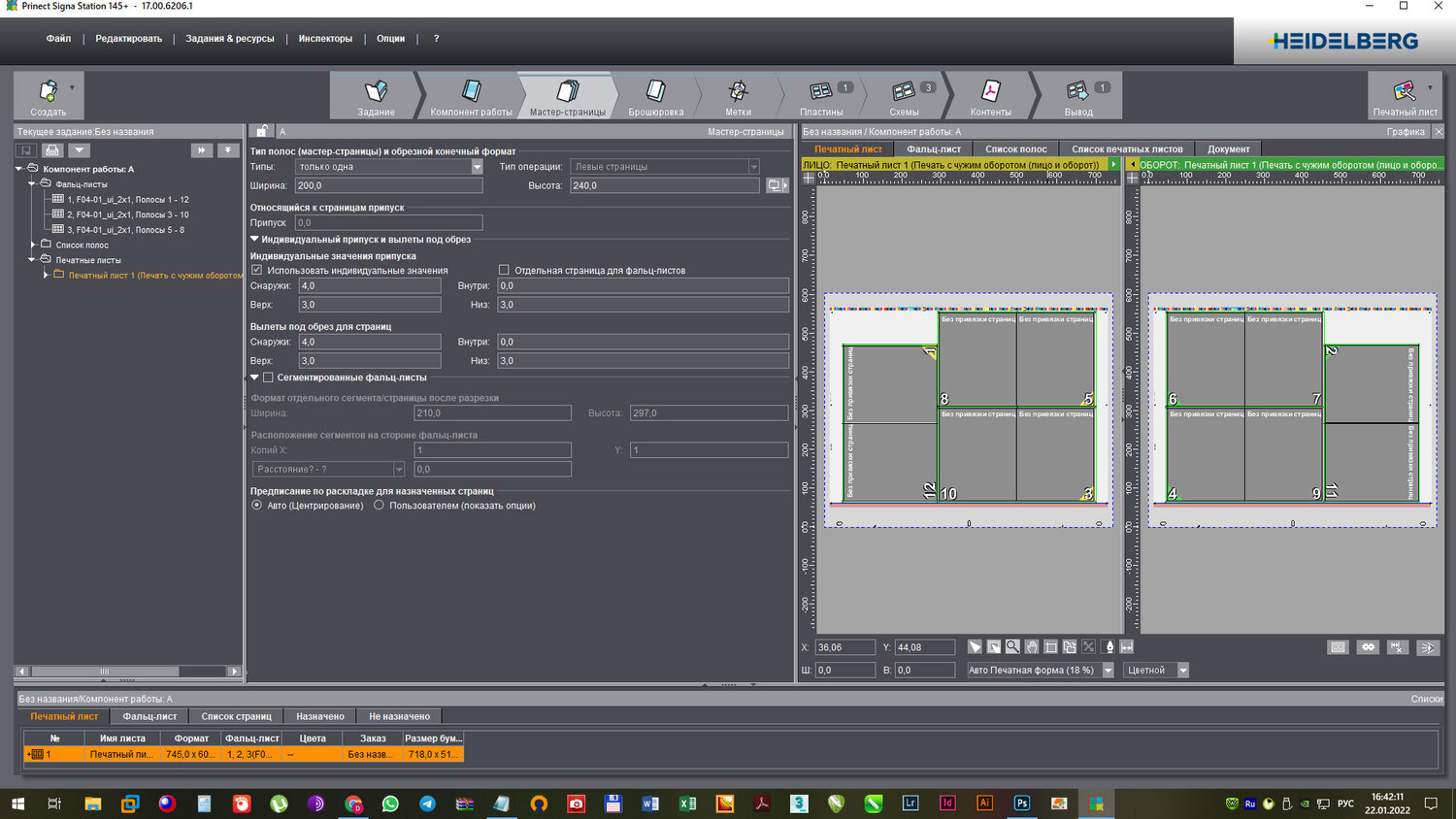1456x819 pixels.
Task: Uncheck Использовать индивидуальные значения
Action: coord(257,271)
